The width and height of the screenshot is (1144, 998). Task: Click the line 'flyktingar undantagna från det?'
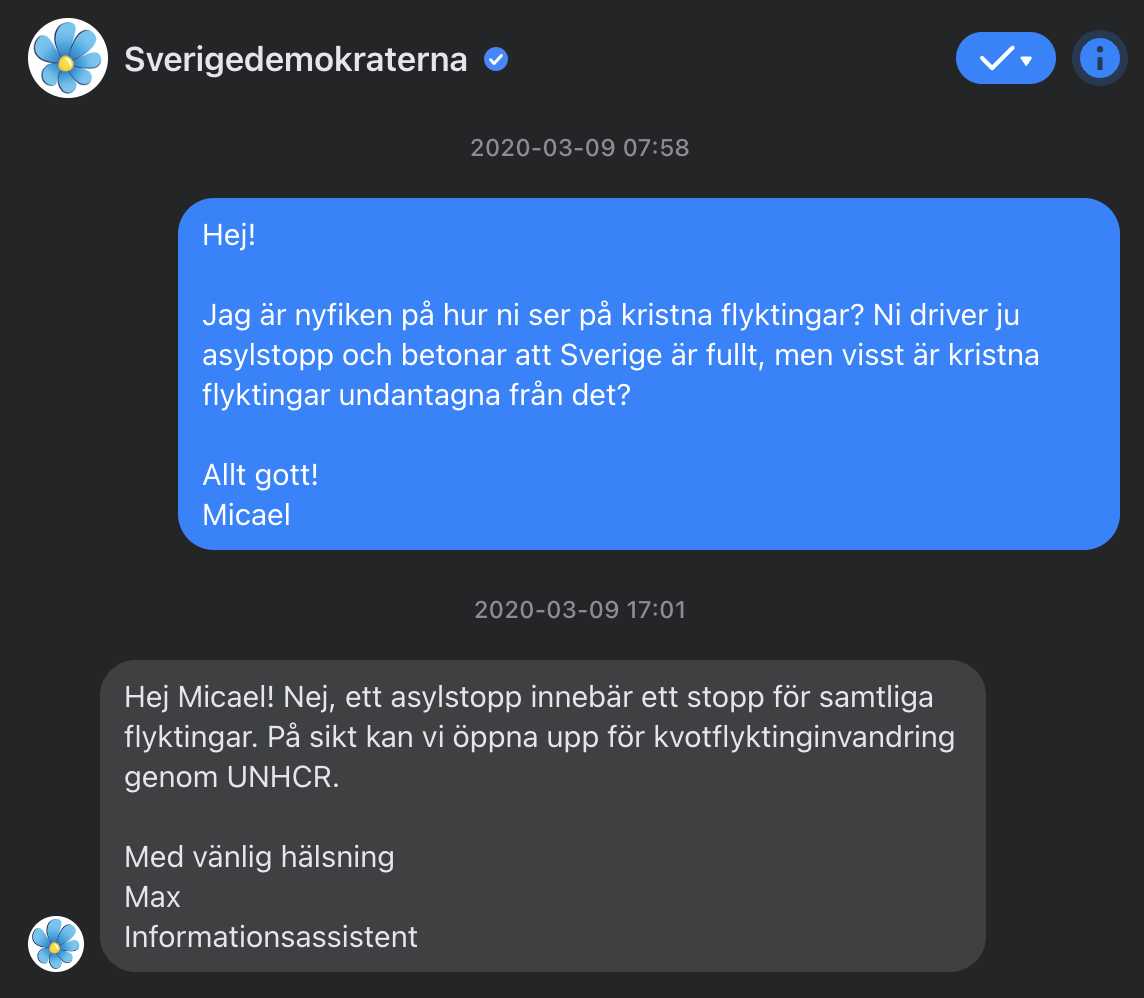[416, 395]
